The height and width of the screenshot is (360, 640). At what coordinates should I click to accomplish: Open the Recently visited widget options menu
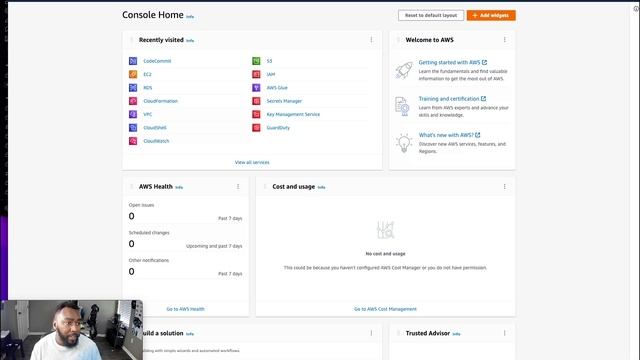click(x=371, y=40)
